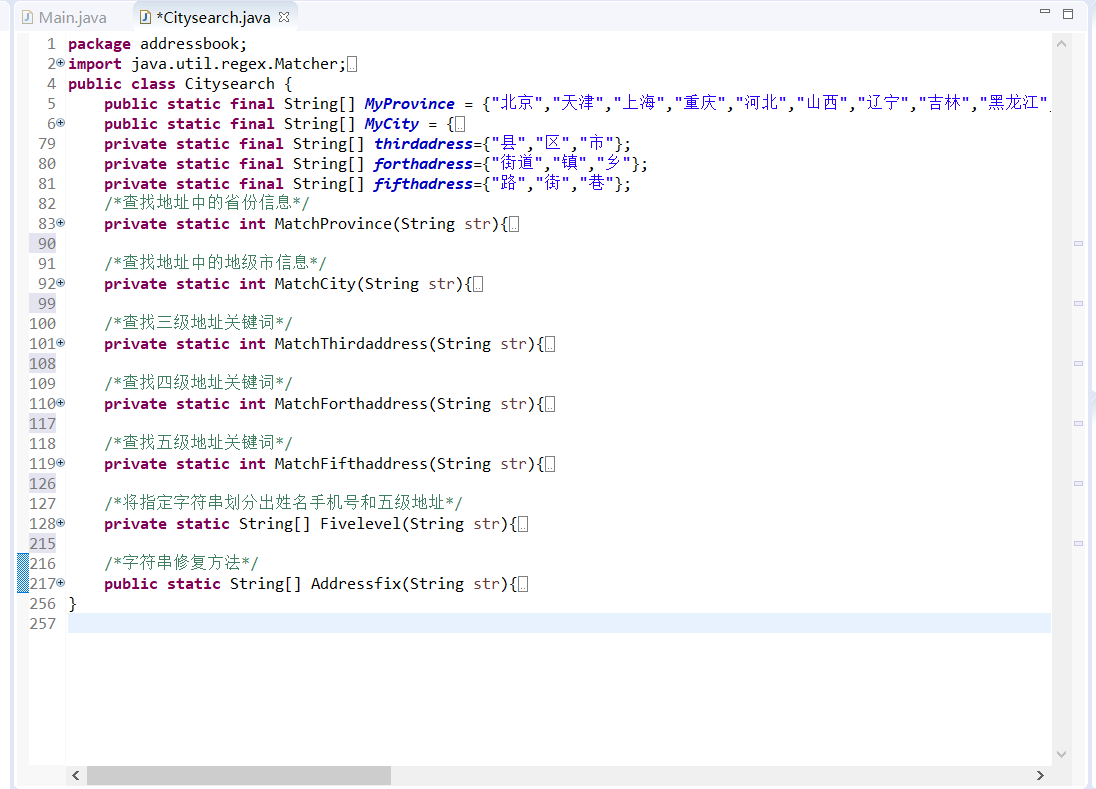
Task: Select the *Citysearch.java editor tab
Action: tap(213, 17)
